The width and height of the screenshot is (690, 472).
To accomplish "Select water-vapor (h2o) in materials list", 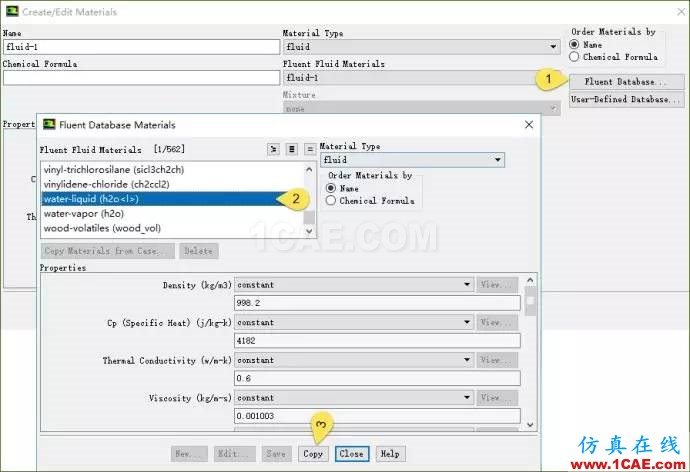I will pos(172,214).
